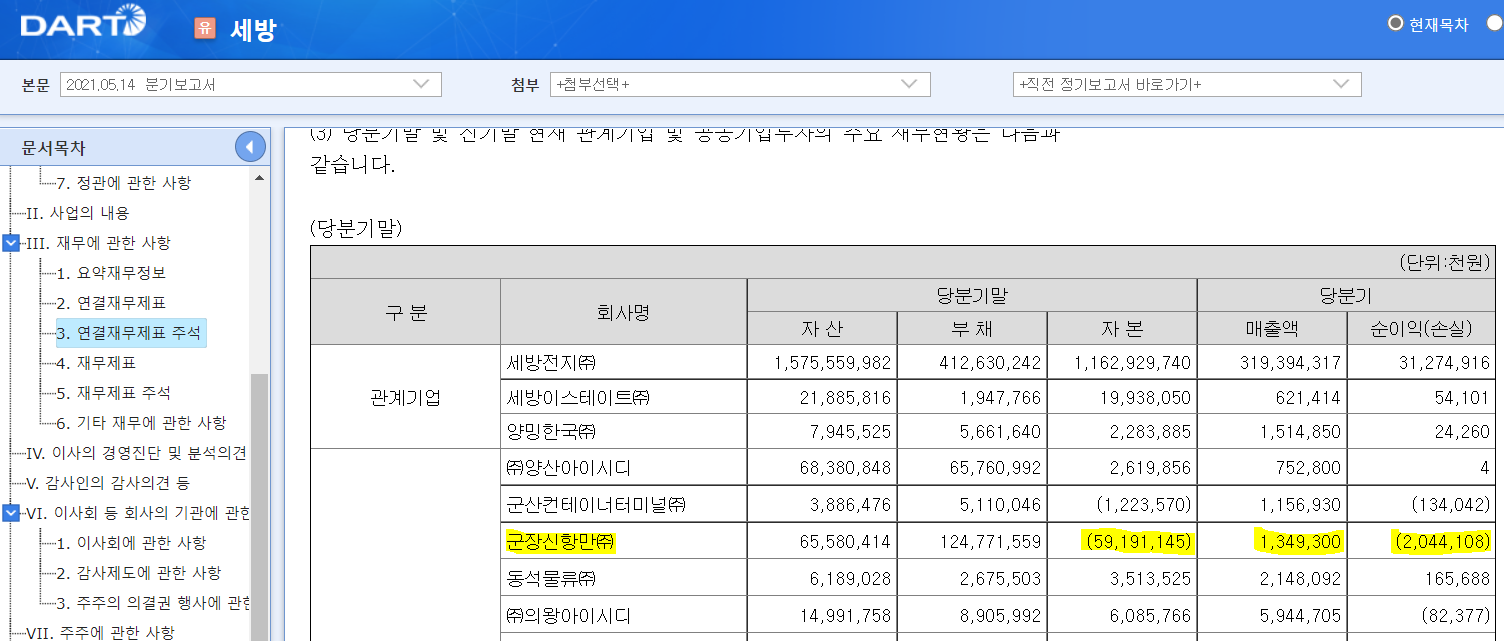Click the 부 채 column header

[x=972, y=328]
